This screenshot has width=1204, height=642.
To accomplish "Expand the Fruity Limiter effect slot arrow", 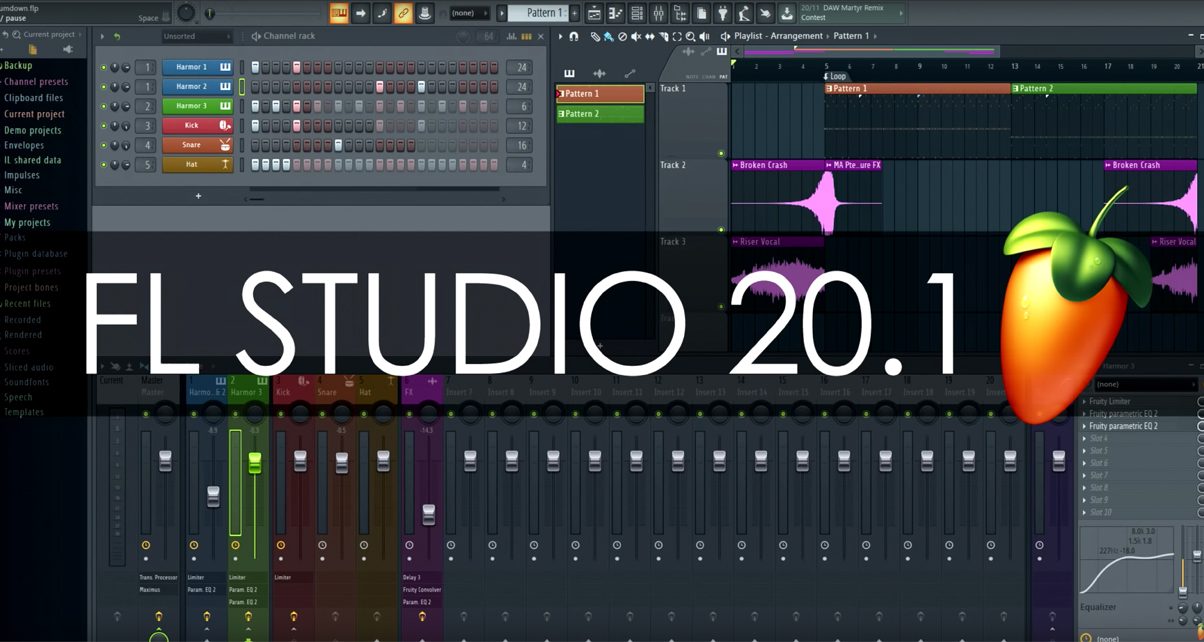I will (1085, 402).
